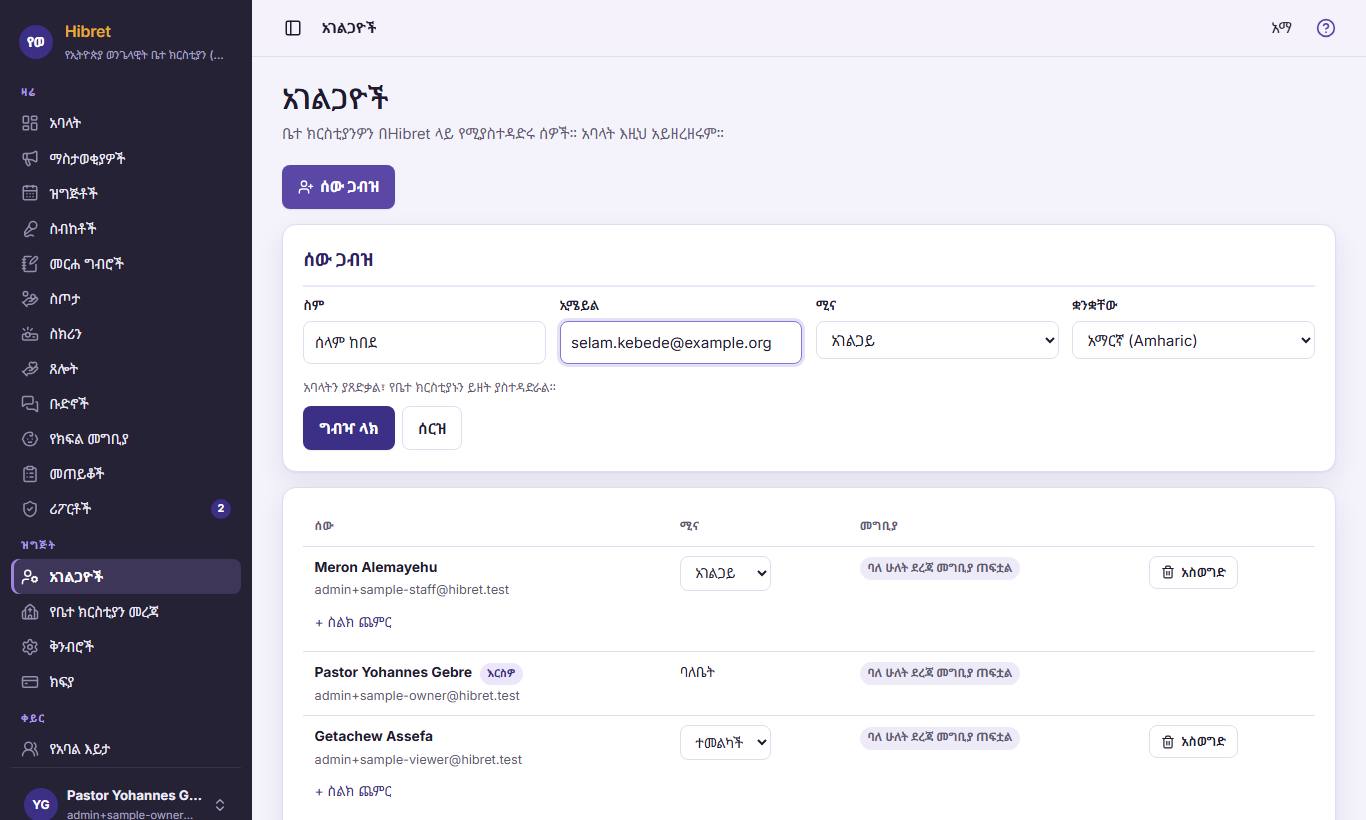Click the card icon for ክፍያ
Screen dimensions: 1366x820
(30, 682)
